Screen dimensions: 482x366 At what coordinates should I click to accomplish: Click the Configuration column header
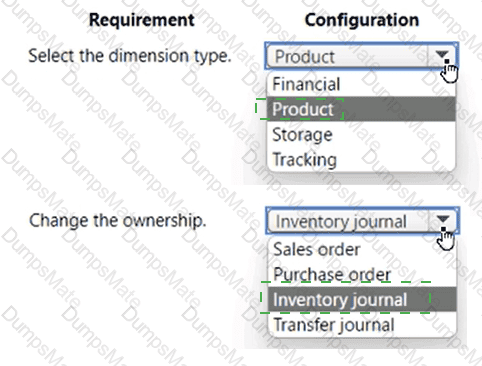362,20
